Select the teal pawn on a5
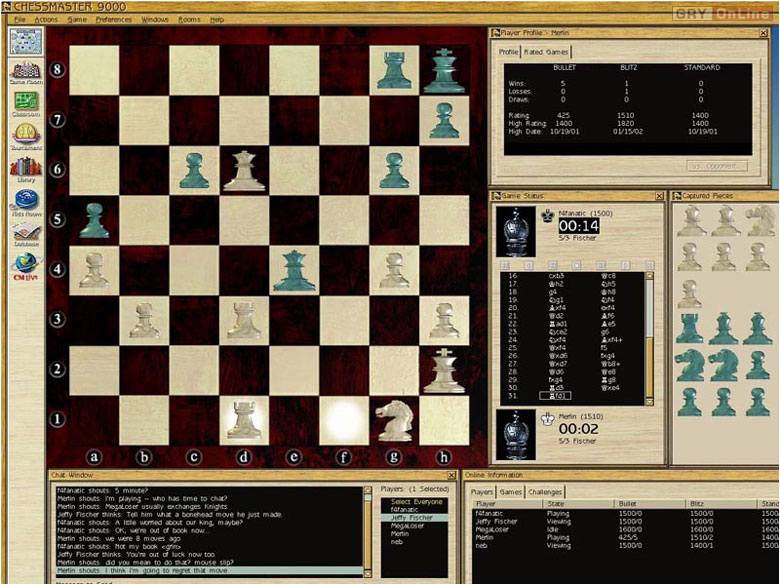The width and height of the screenshot is (780, 585). coord(94,221)
